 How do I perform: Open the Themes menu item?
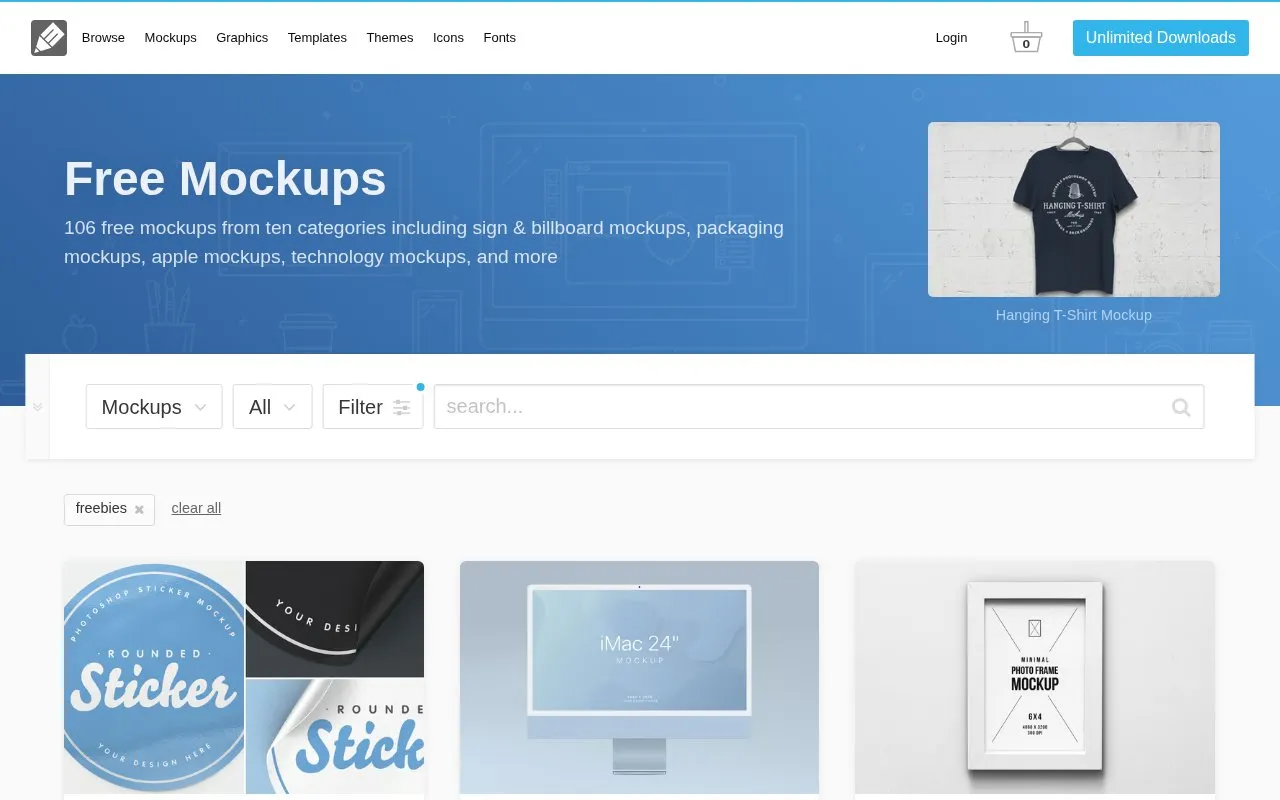click(389, 38)
